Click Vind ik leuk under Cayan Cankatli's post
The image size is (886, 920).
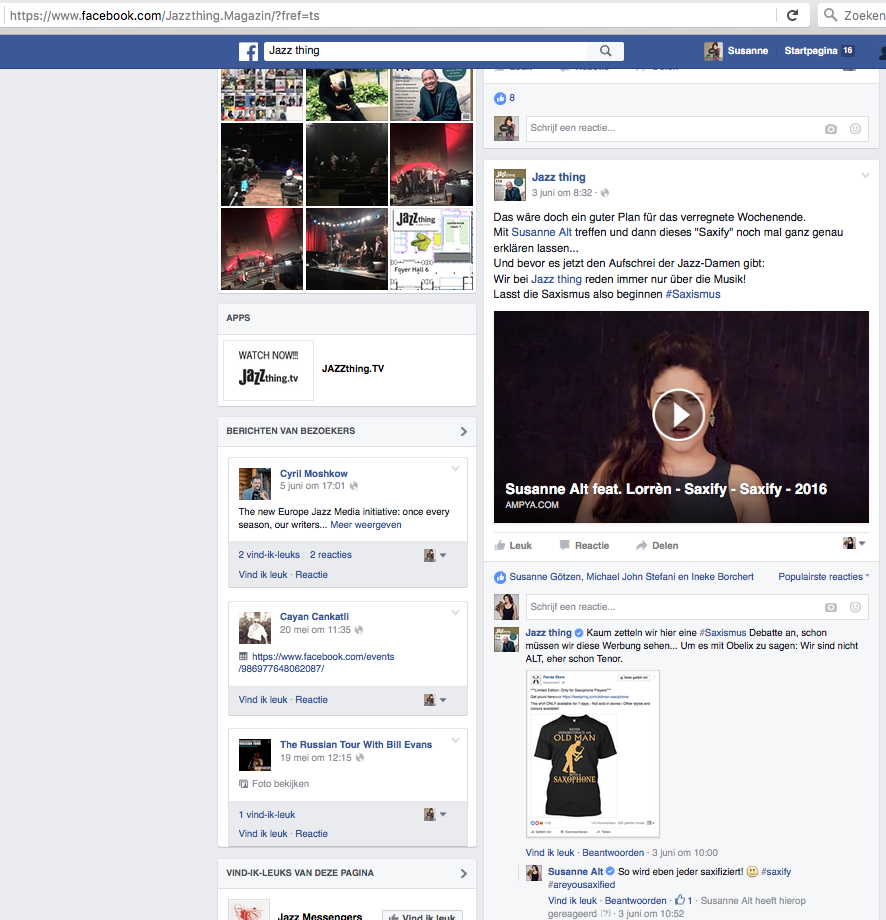point(263,700)
